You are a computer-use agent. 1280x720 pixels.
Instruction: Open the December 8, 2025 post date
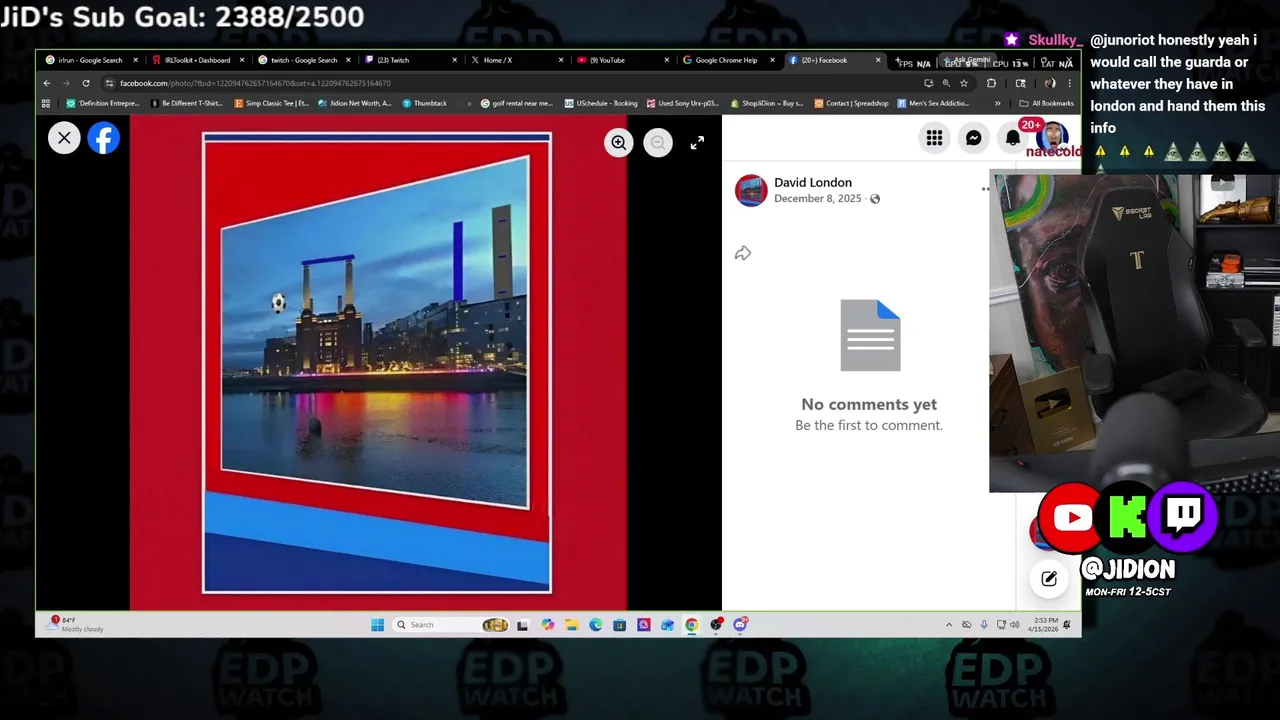click(x=817, y=198)
